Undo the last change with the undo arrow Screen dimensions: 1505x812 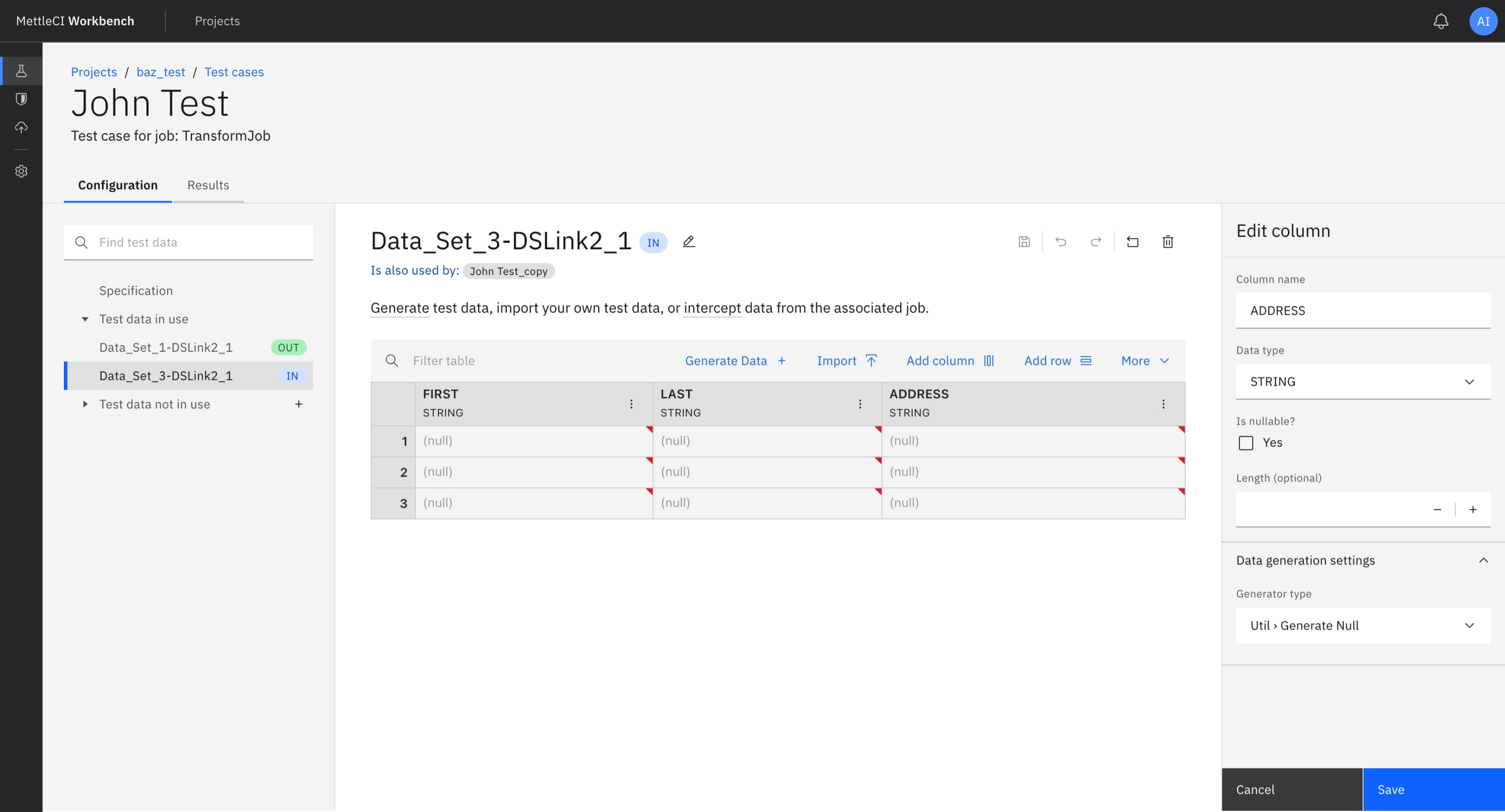coord(1061,241)
